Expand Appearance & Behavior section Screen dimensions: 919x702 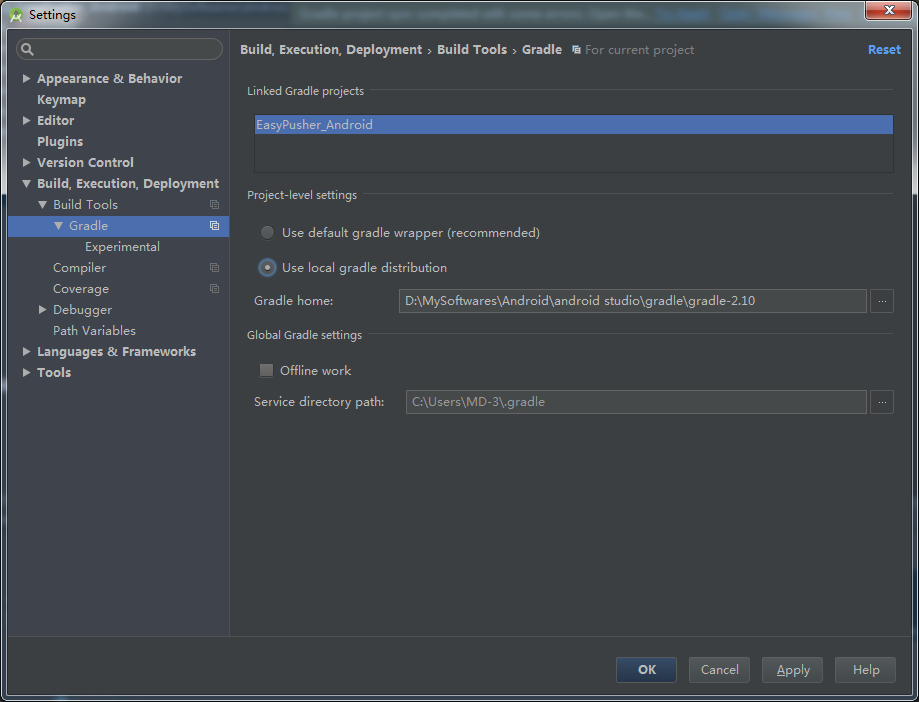coord(26,78)
